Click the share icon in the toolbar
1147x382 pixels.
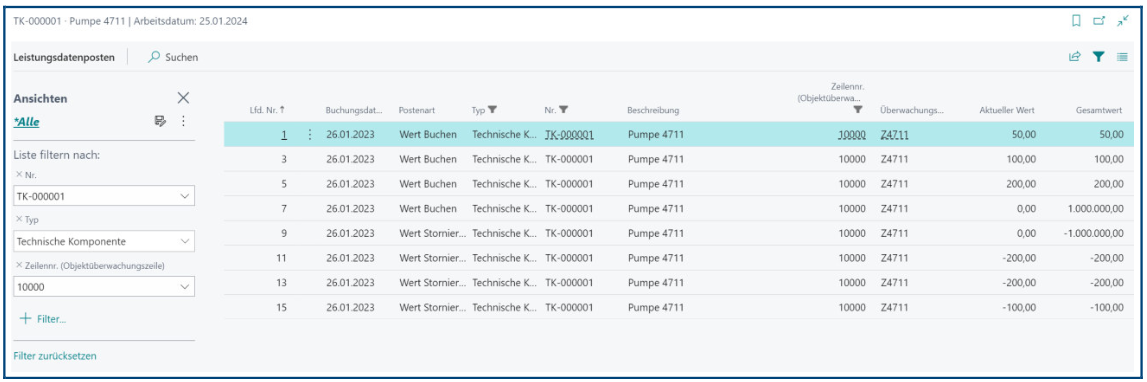[x=1075, y=56]
